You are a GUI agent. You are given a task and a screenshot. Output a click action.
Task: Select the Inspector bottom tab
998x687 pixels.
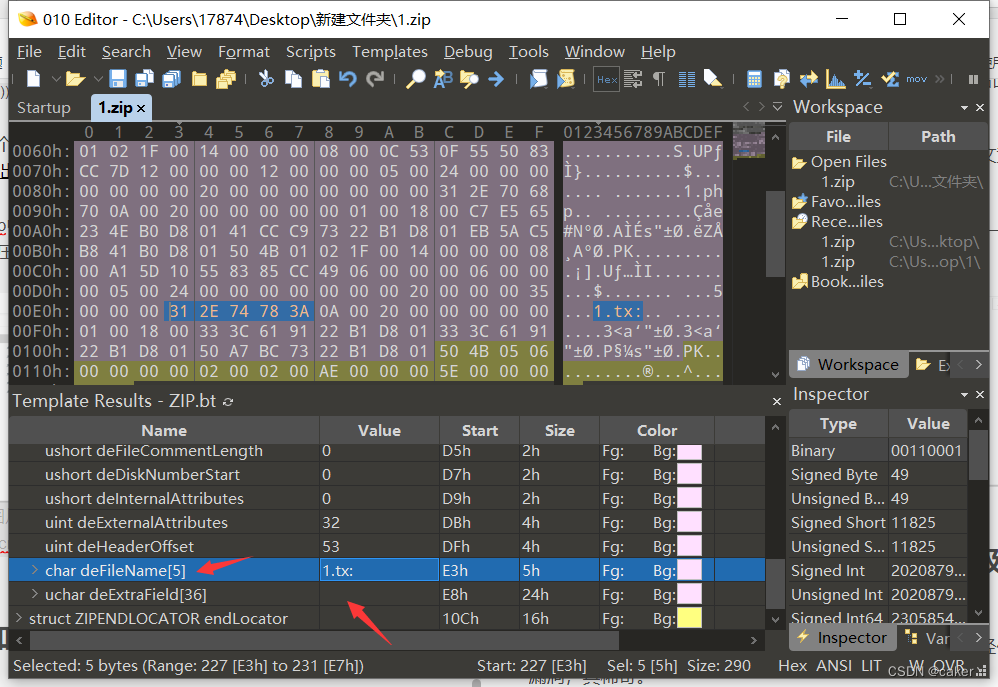[x=843, y=637]
